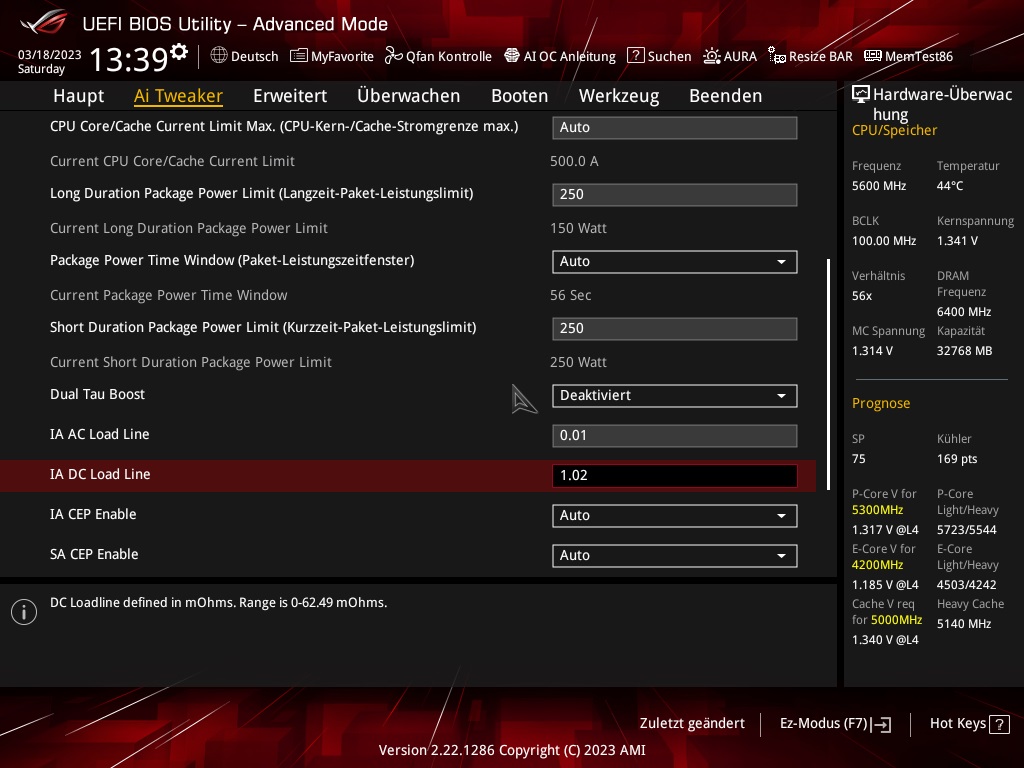1024x768 pixels.
Task: Click Hot Keys question mark icon
Action: point(999,724)
